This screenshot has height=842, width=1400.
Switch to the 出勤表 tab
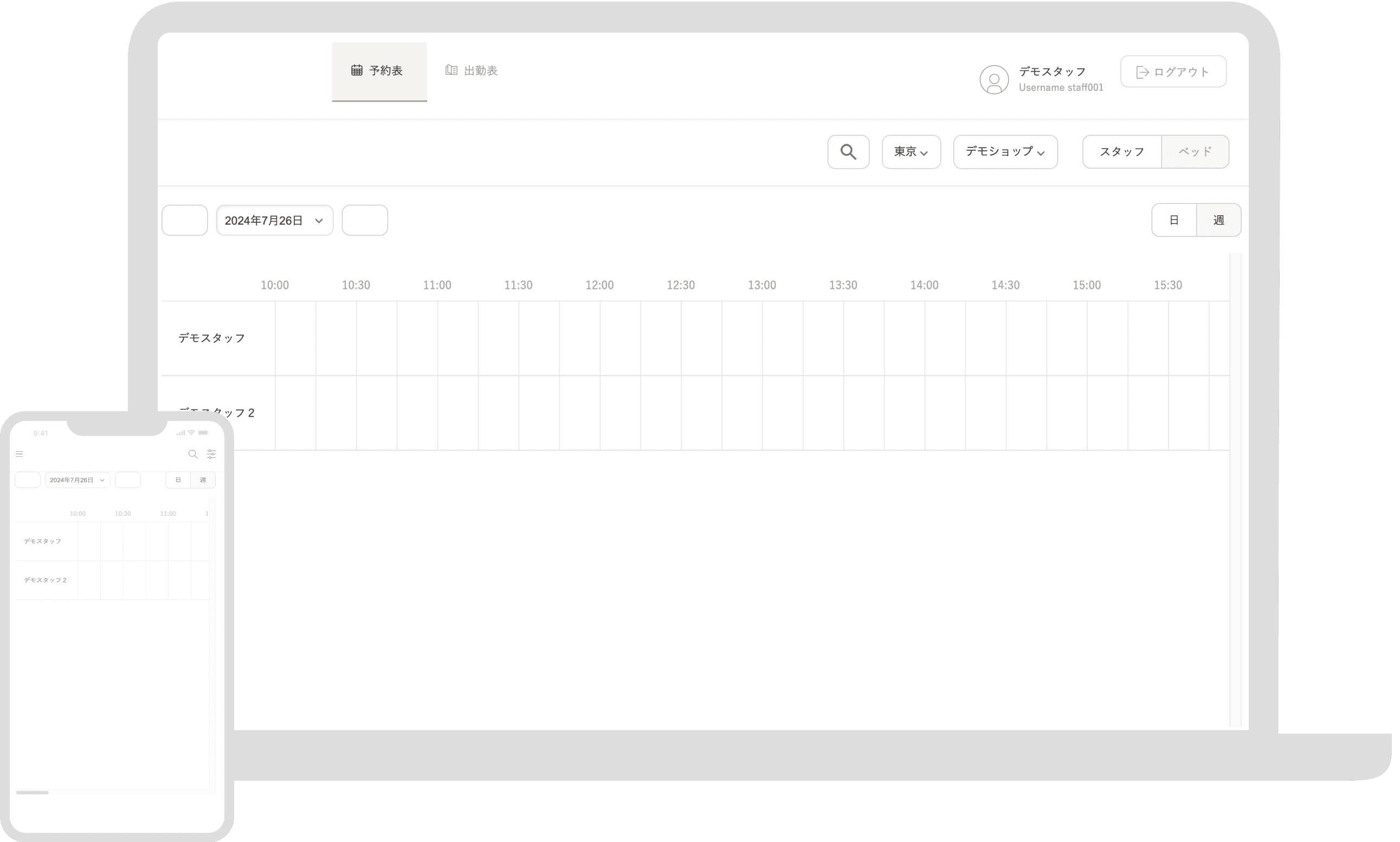pyautogui.click(x=472, y=71)
